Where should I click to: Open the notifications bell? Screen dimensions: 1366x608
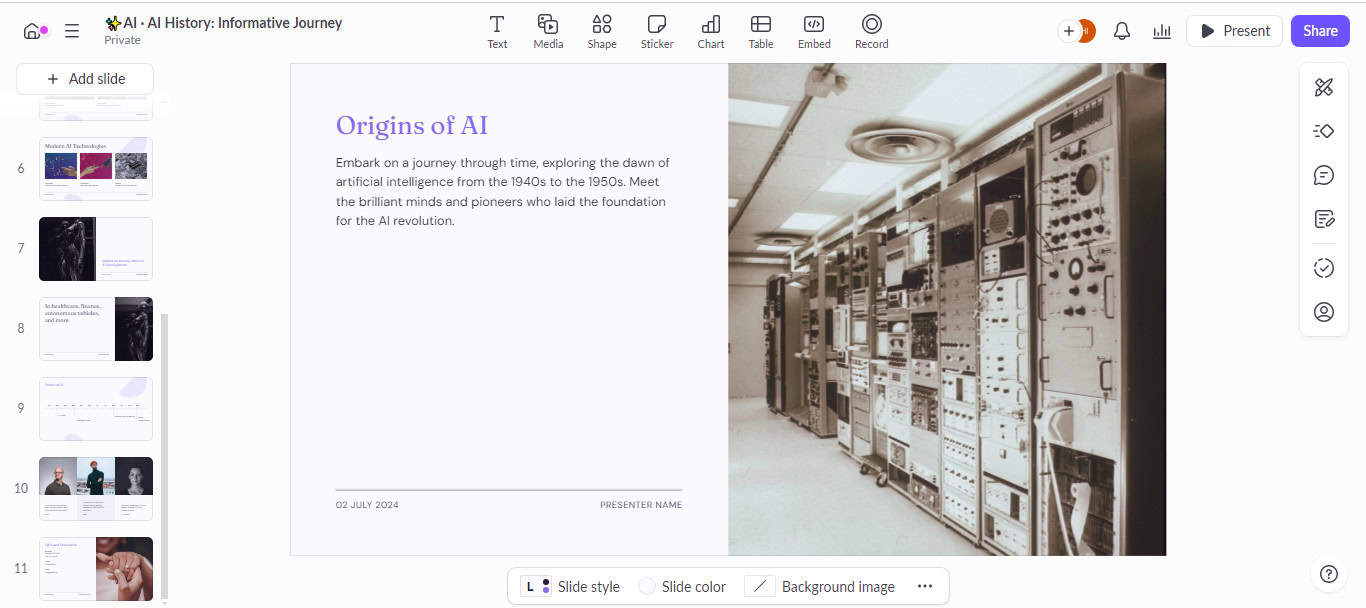click(1122, 31)
